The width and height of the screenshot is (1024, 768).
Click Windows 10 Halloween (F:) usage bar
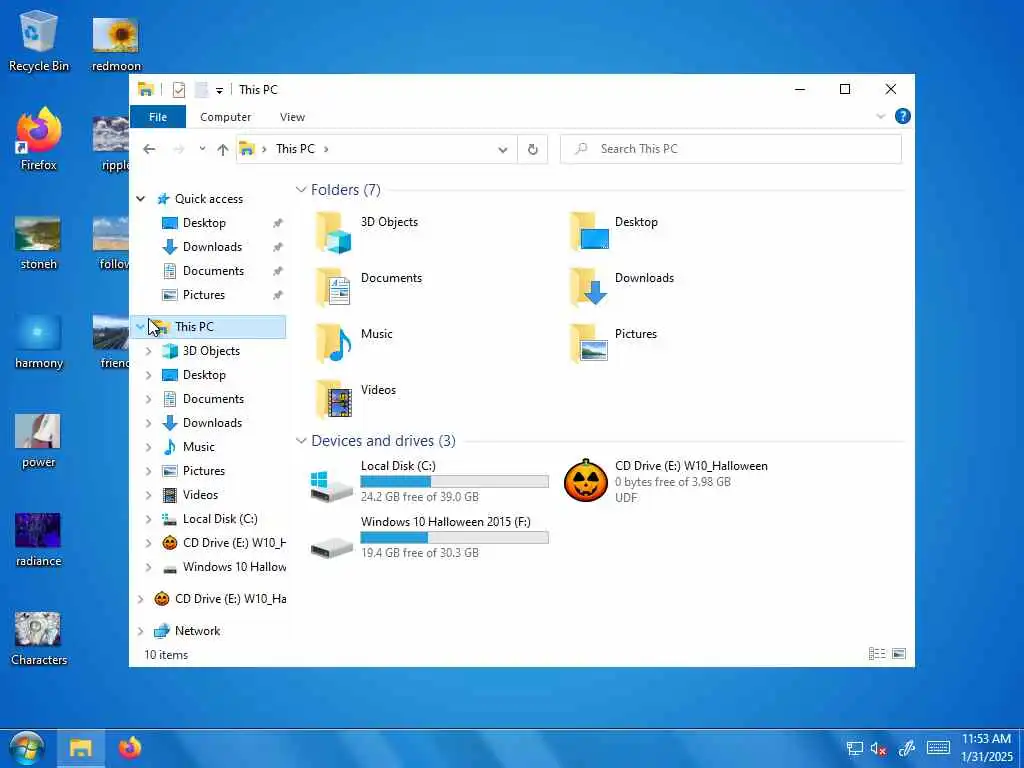click(x=455, y=537)
